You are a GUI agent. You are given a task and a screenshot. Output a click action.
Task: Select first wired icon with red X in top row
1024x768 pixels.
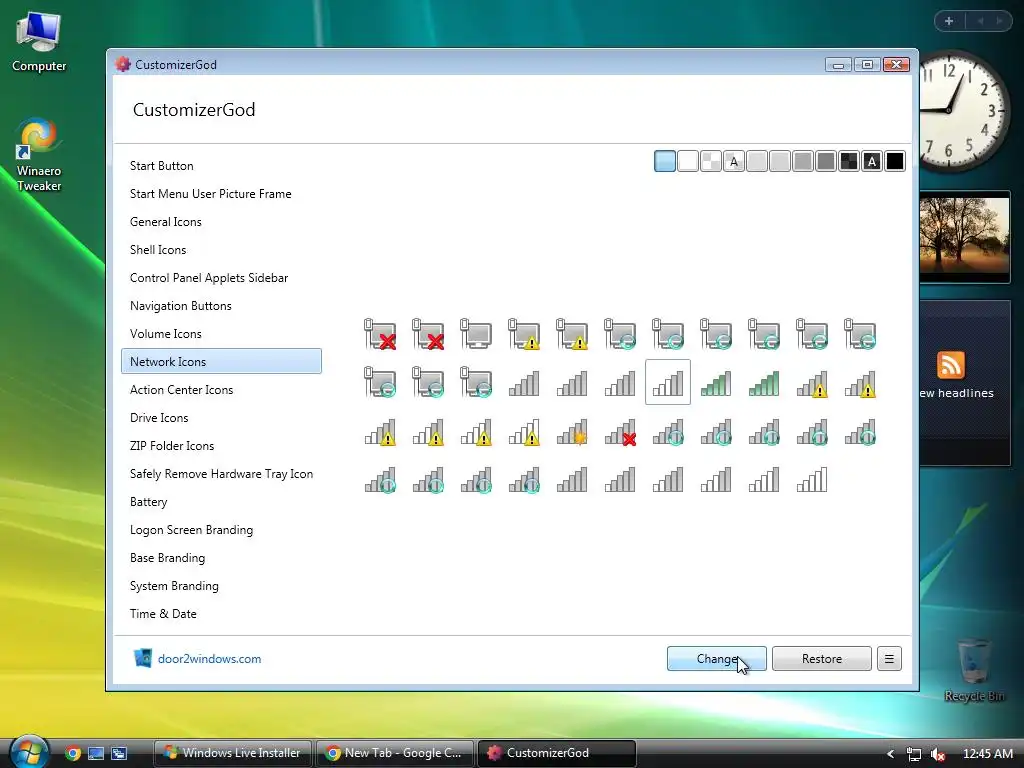pos(380,334)
